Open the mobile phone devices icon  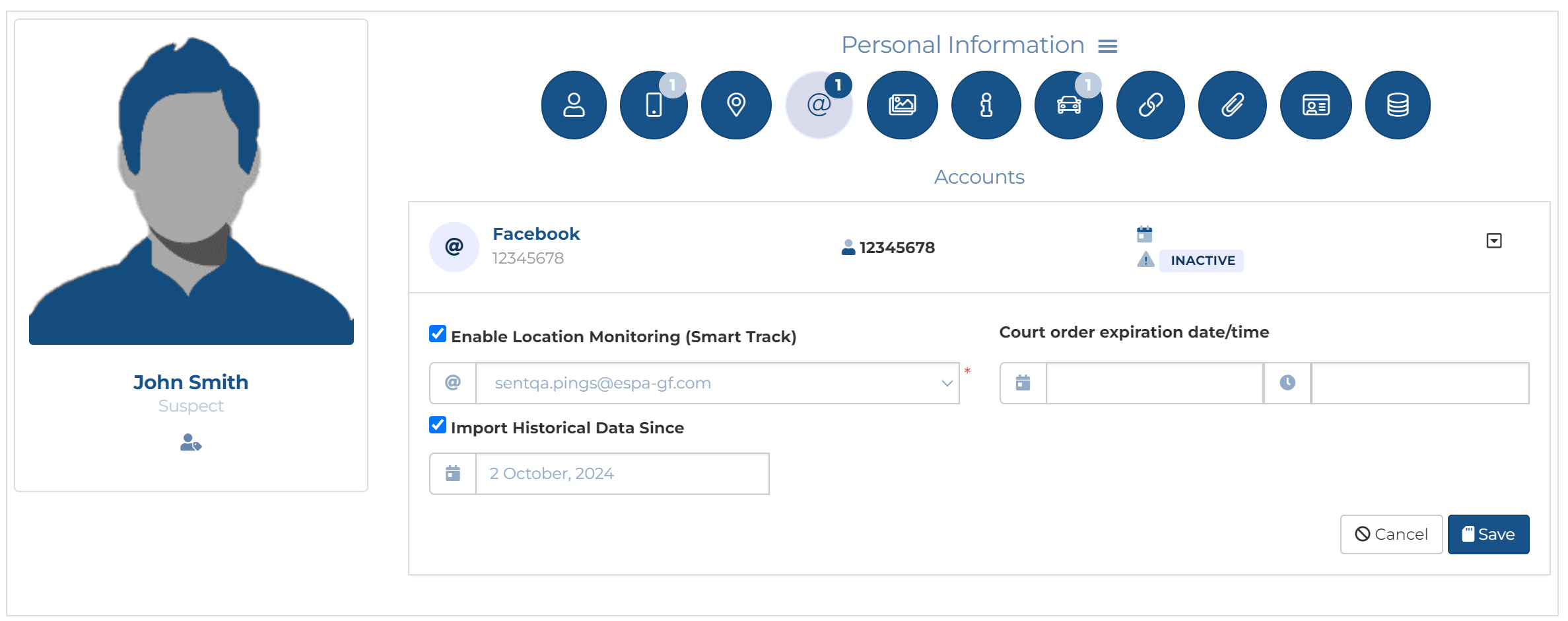(x=654, y=105)
